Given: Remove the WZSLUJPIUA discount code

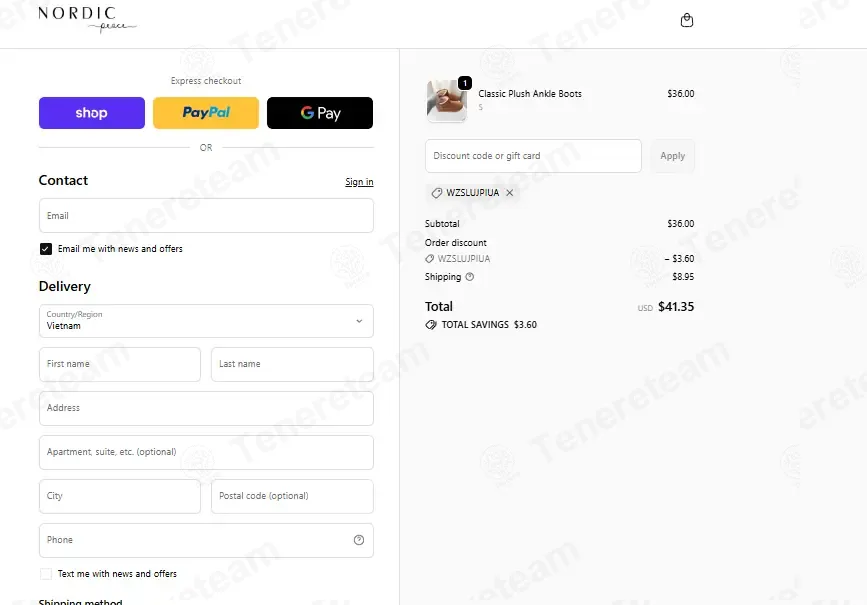Looking at the screenshot, I should 510,192.
